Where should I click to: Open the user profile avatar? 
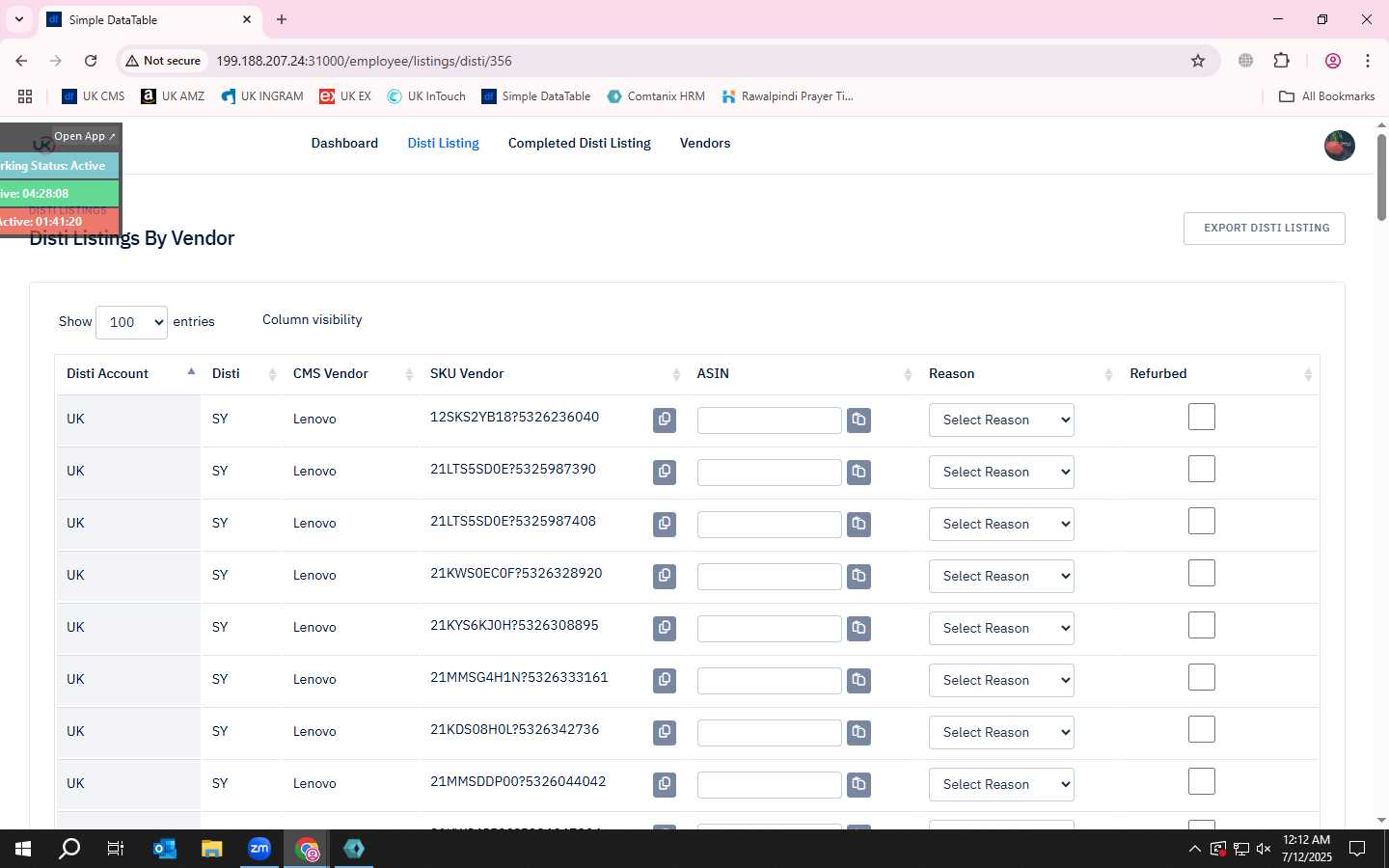(x=1339, y=146)
